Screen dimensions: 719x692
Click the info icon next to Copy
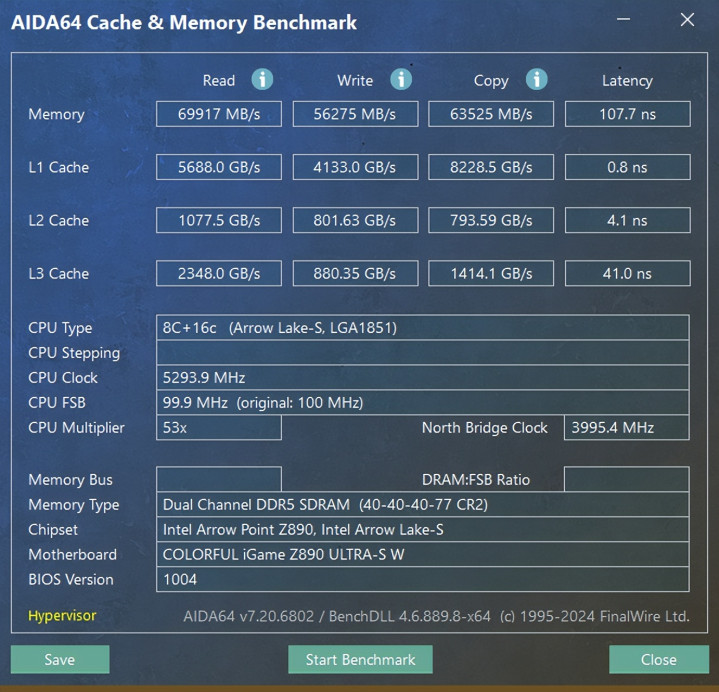pyautogui.click(x=536, y=79)
